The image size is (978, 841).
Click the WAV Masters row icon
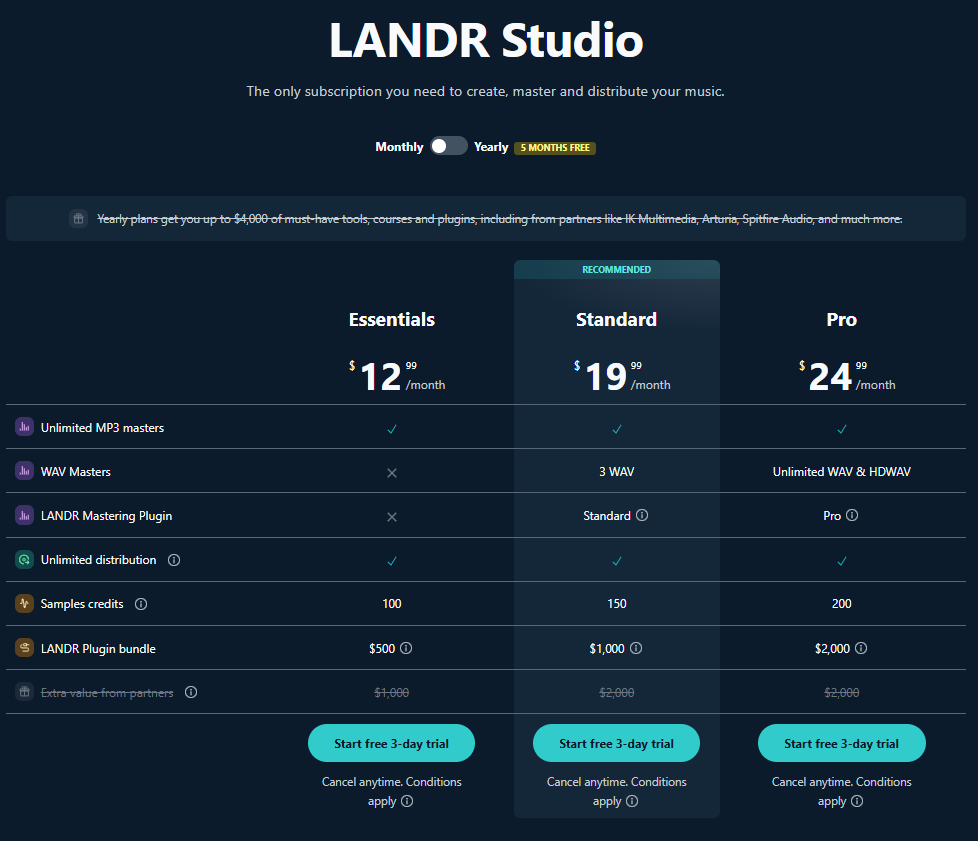click(x=24, y=471)
